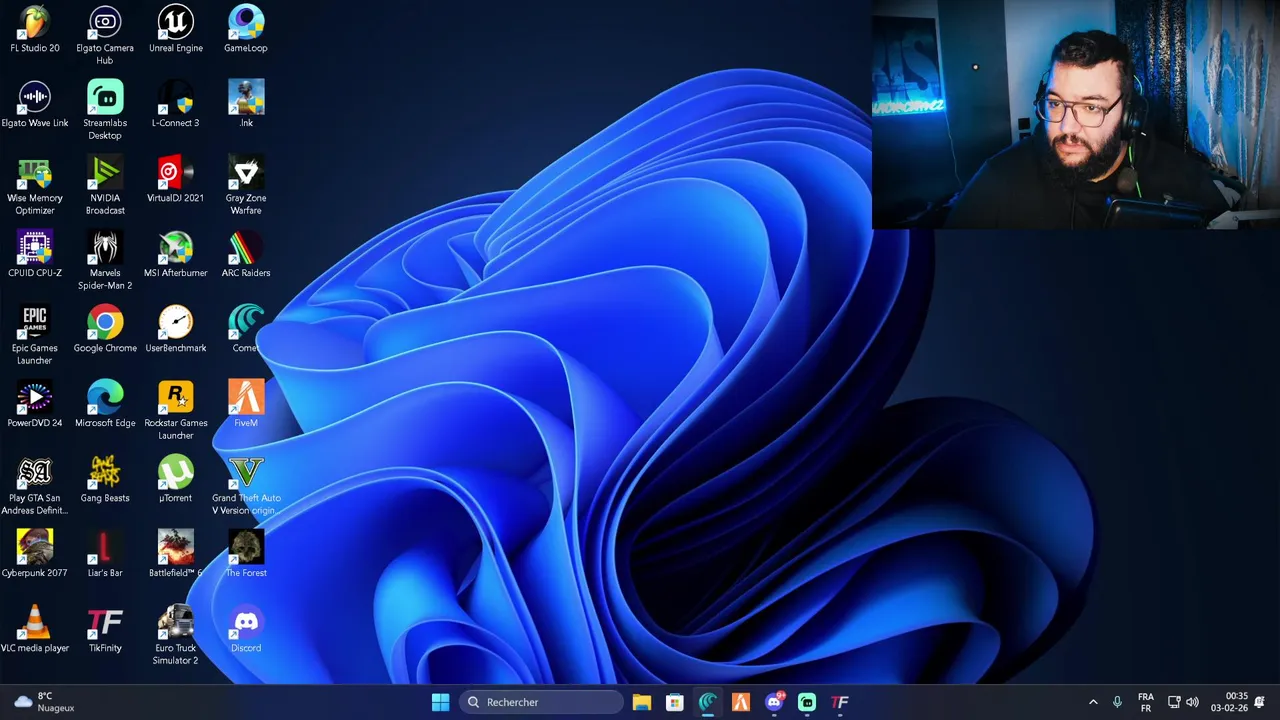Select FiveM desktop shortcut

click(x=246, y=404)
